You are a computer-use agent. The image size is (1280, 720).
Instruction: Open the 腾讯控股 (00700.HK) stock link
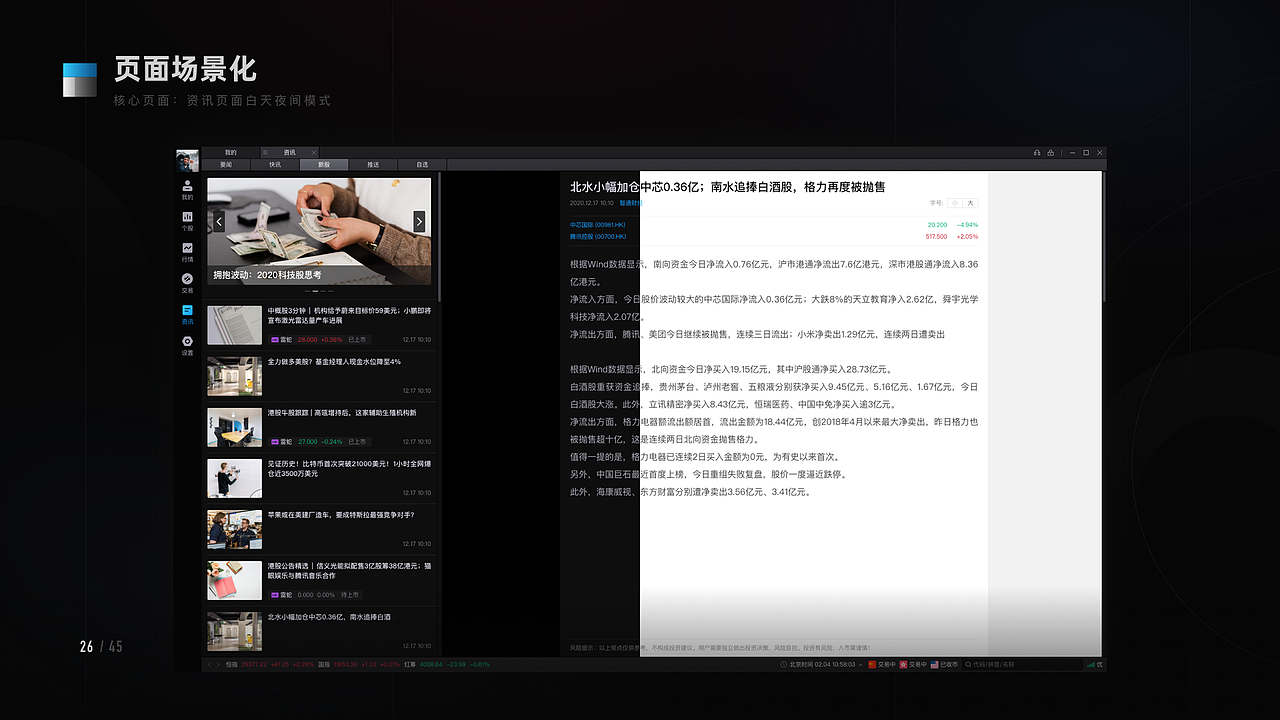coord(598,237)
